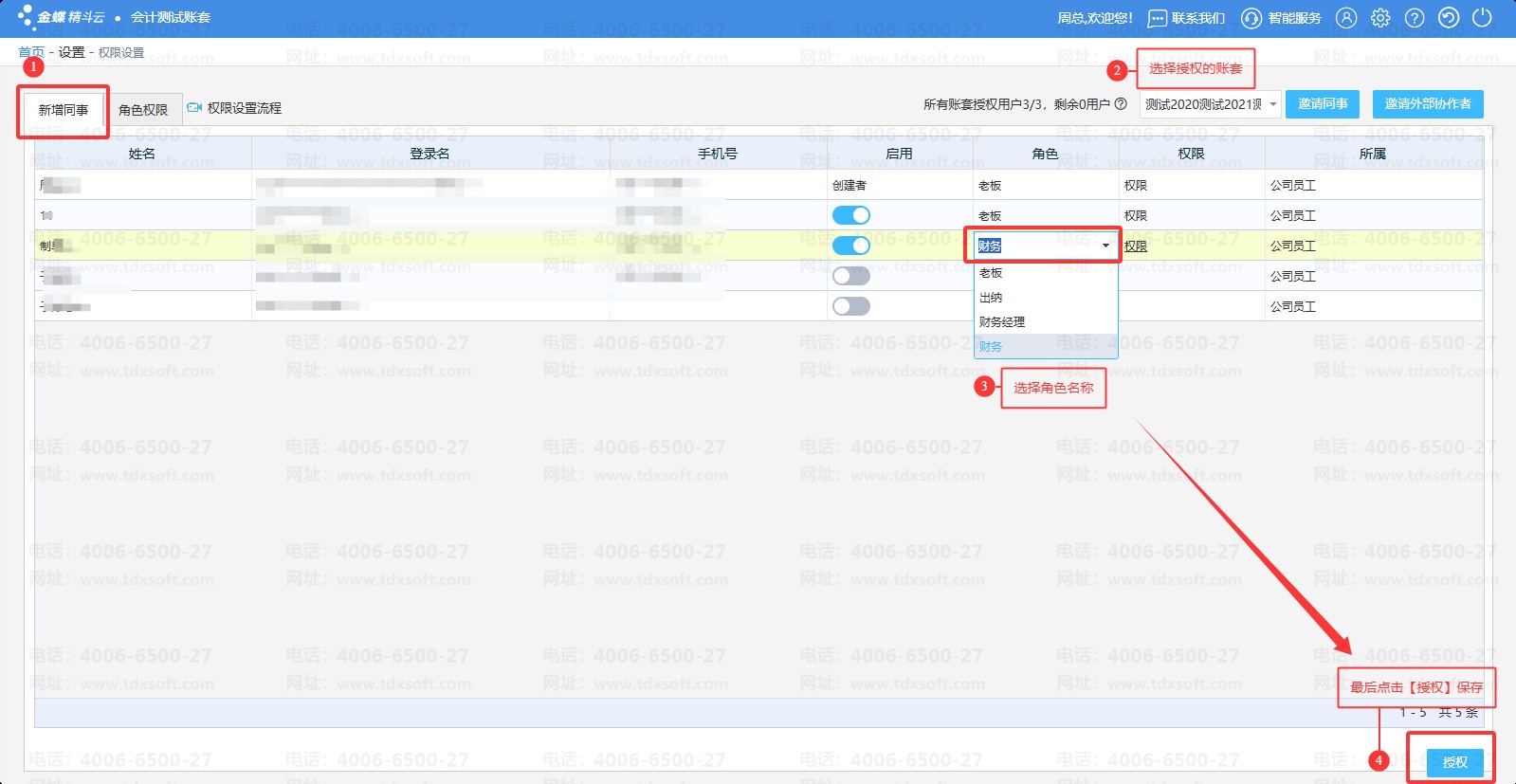
Task: Click the 创建者 label in first row
Action: [849, 186]
